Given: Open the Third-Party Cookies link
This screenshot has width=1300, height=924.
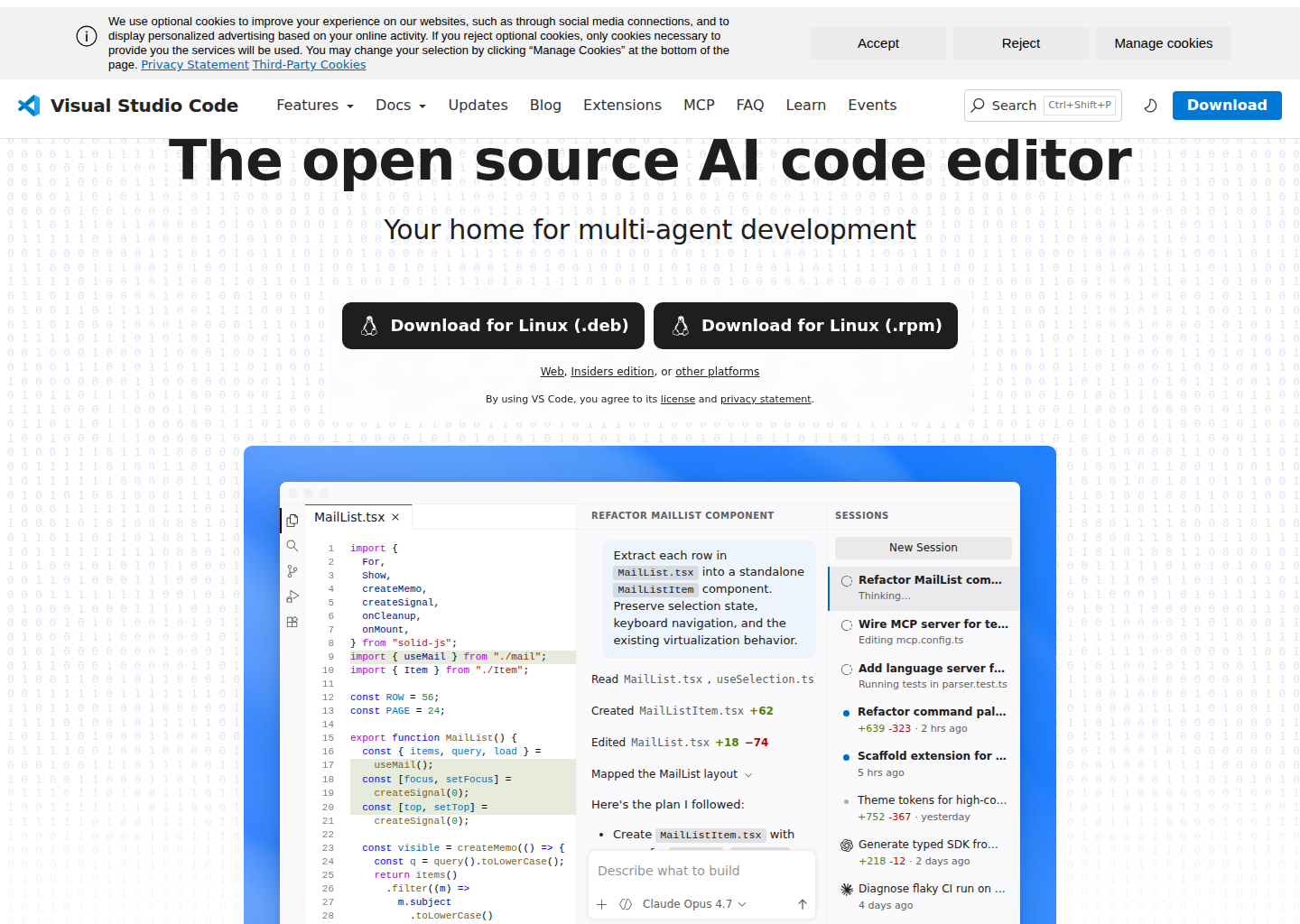Looking at the screenshot, I should pyautogui.click(x=310, y=65).
